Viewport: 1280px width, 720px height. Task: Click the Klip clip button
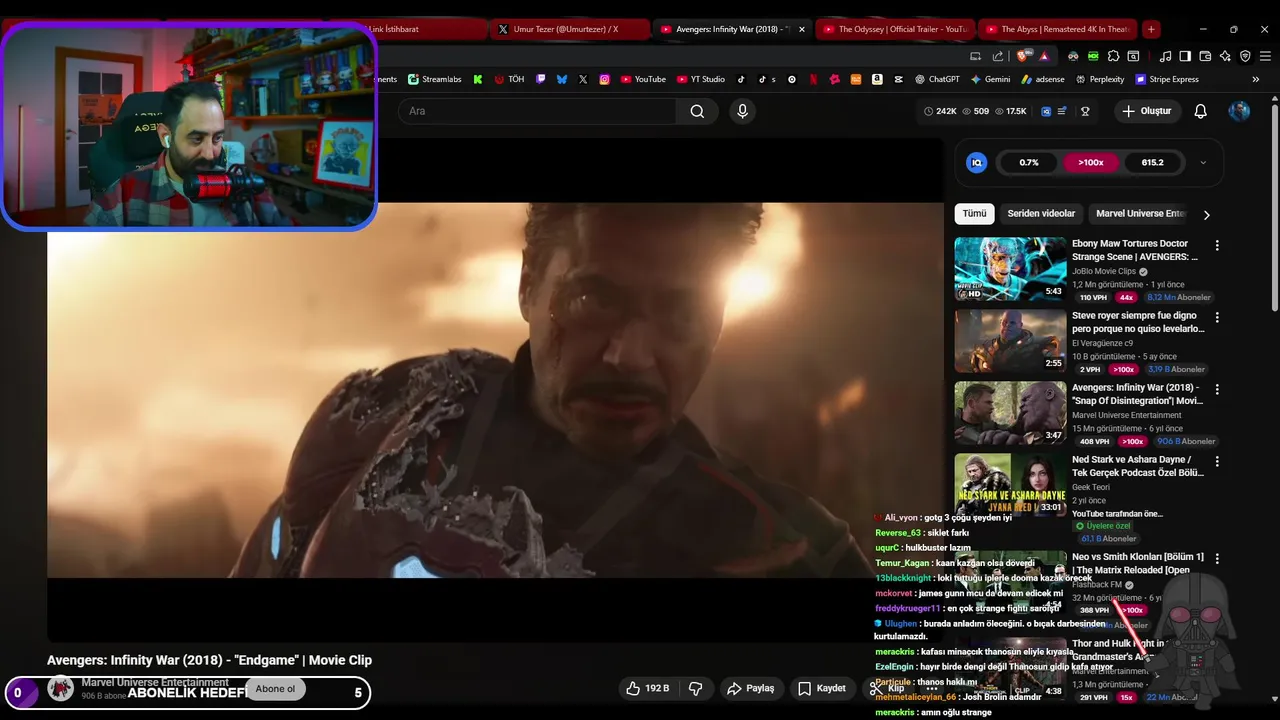[x=887, y=688]
